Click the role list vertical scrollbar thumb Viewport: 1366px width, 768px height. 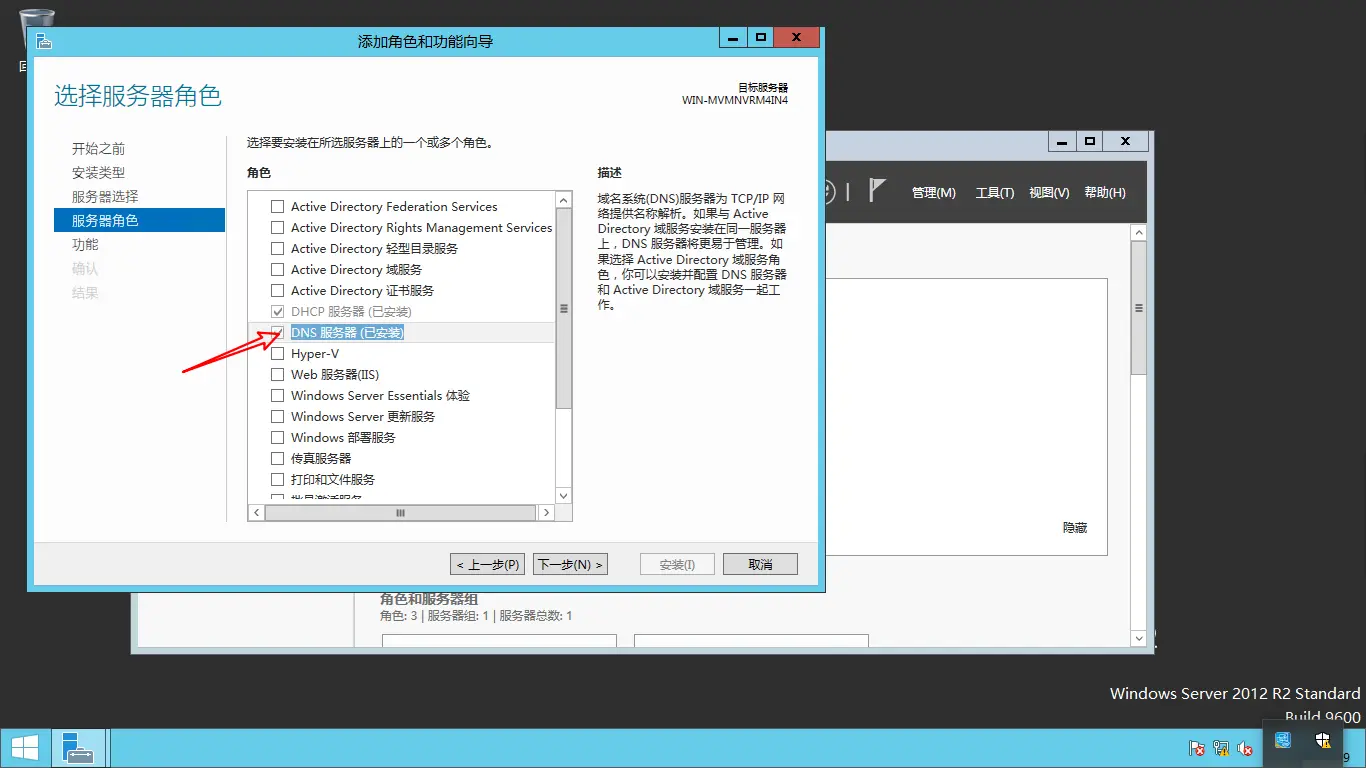click(564, 309)
